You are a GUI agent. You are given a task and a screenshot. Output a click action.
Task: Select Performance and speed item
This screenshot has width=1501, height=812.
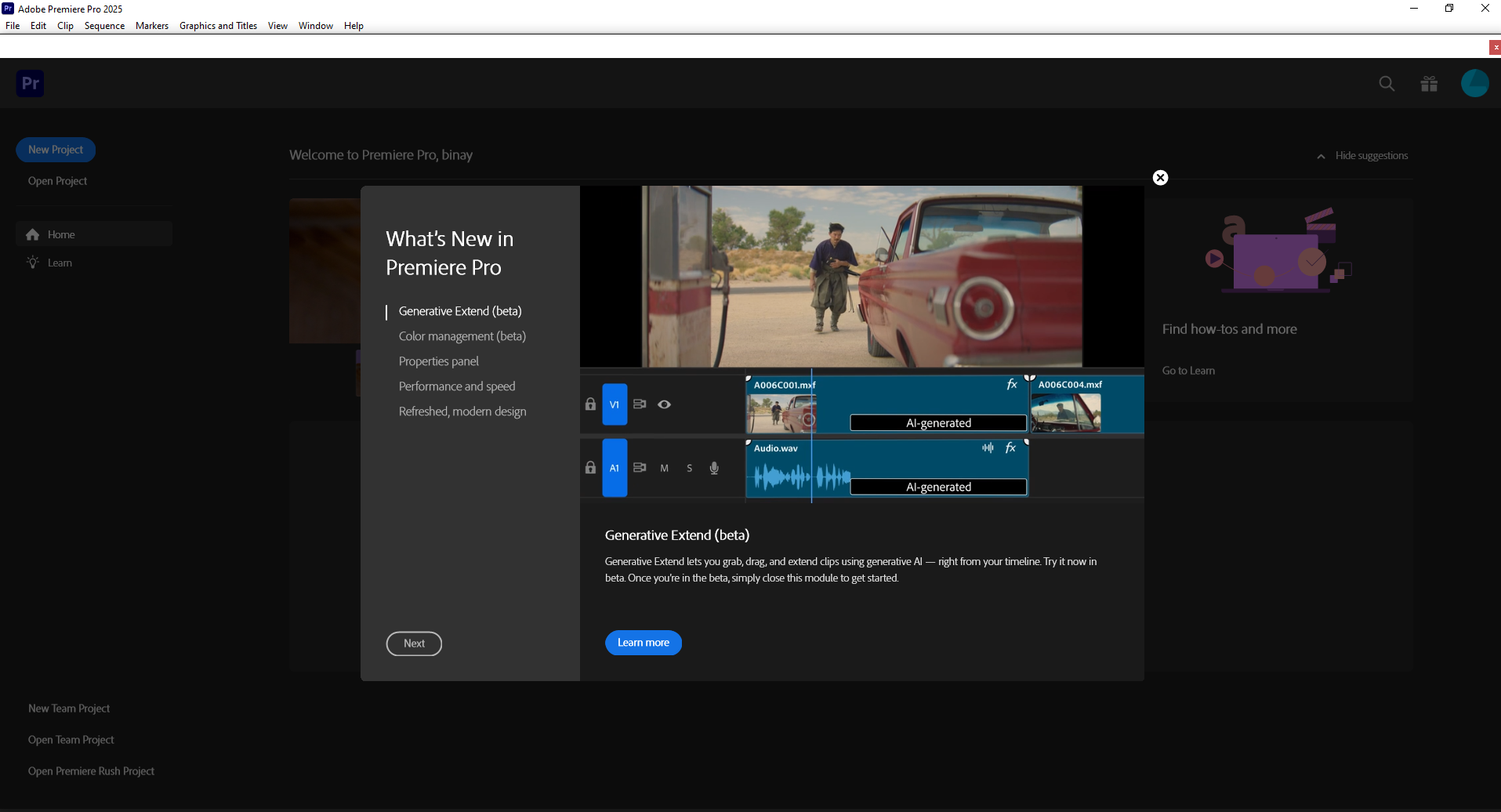point(457,386)
